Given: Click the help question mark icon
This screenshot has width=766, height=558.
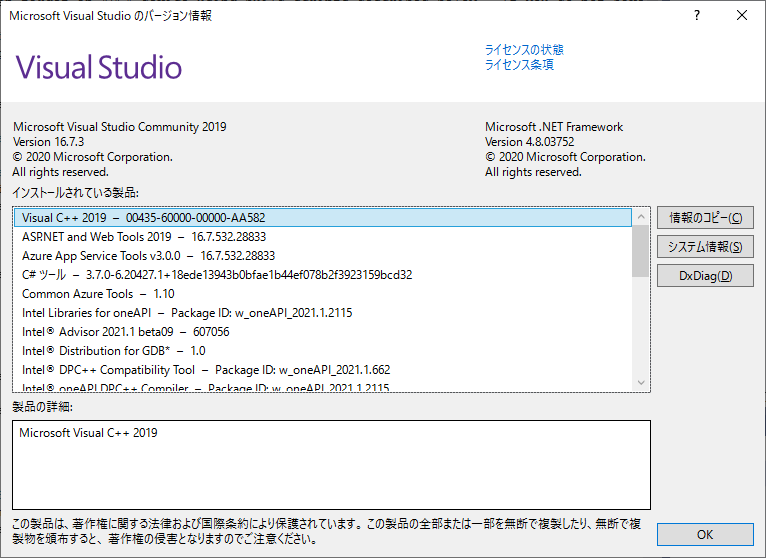Looking at the screenshot, I should point(697,16).
